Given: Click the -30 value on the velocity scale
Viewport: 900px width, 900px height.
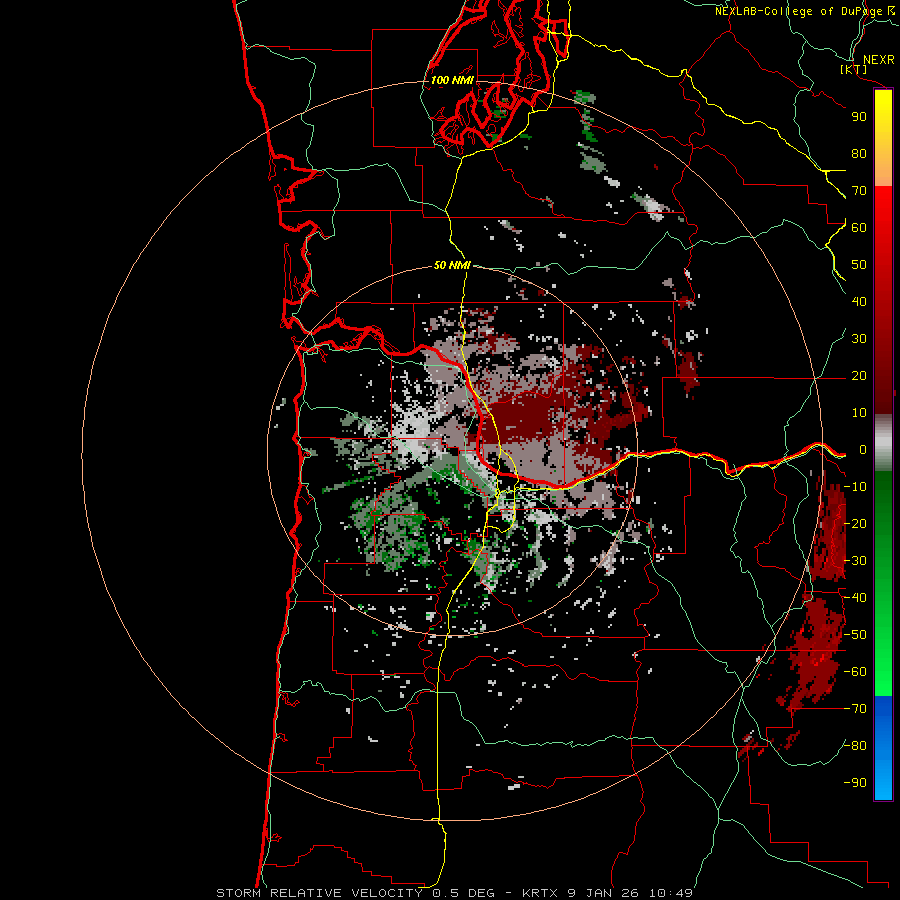Looking at the screenshot, I should click(855, 561).
